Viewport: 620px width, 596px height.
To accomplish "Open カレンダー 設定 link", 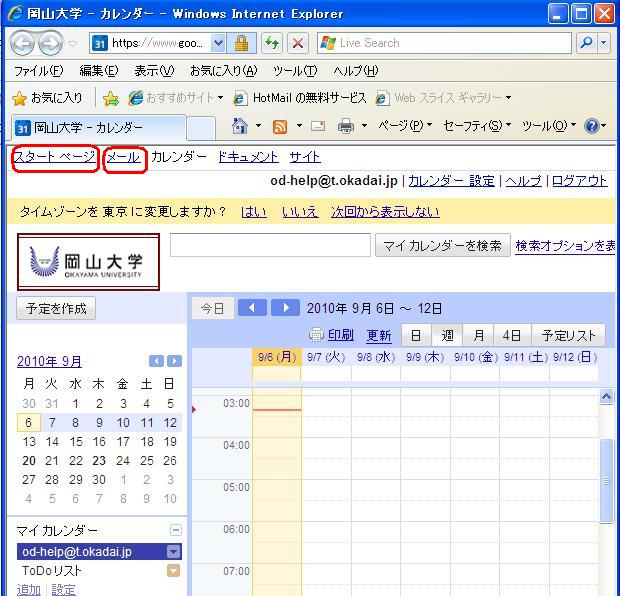I will tap(451, 181).
